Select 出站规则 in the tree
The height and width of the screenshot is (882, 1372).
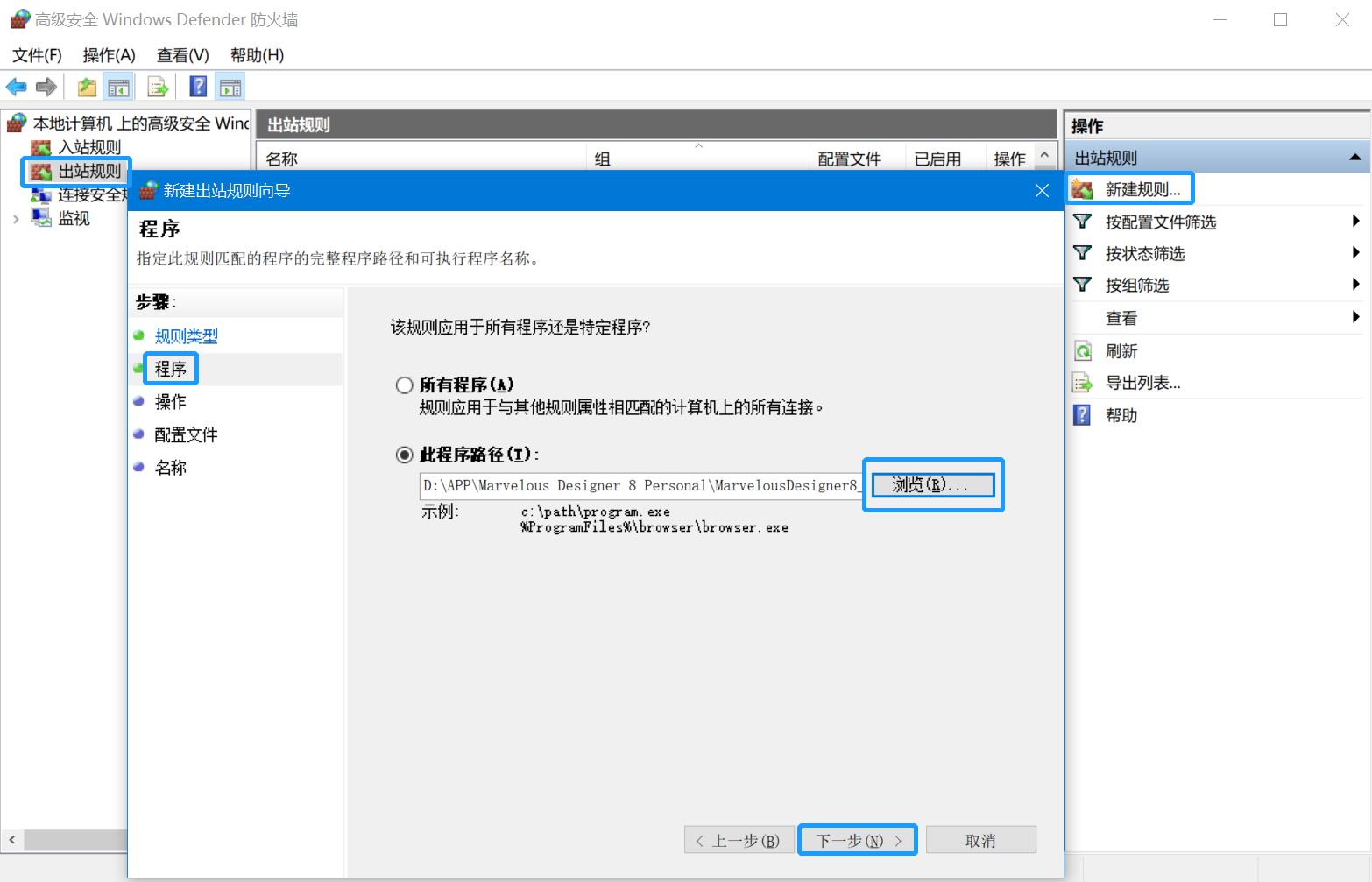[x=89, y=171]
